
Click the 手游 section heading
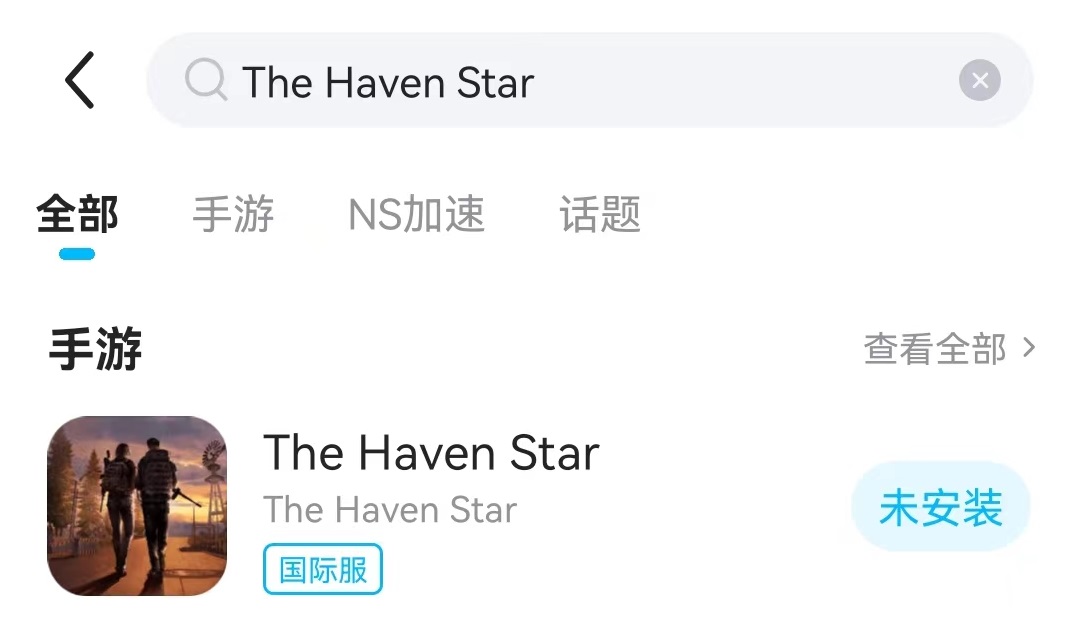pos(95,349)
